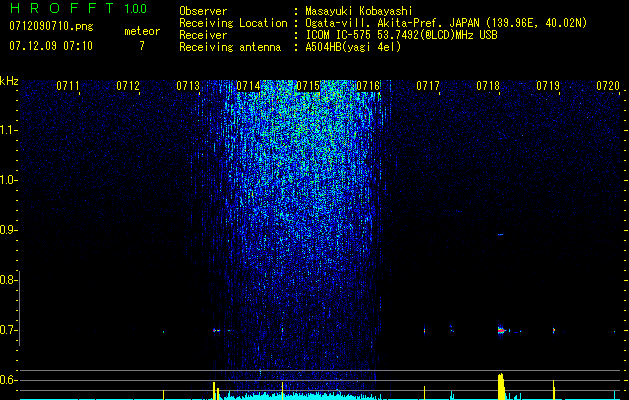629x400 pixels.
Task: Click the strong red meteor echo near 0718
Action: tap(501, 331)
